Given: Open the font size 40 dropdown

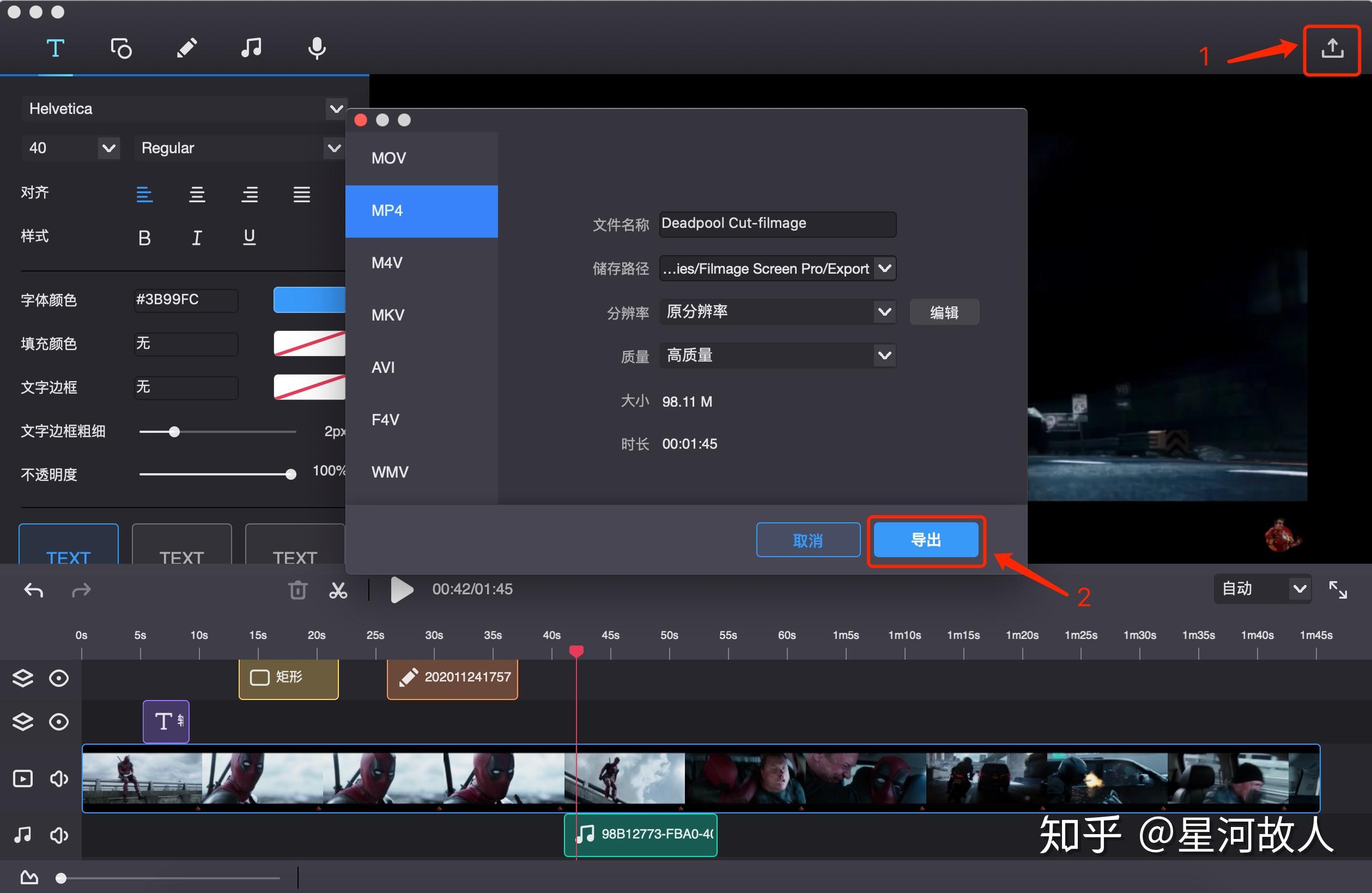Looking at the screenshot, I should pos(108,148).
